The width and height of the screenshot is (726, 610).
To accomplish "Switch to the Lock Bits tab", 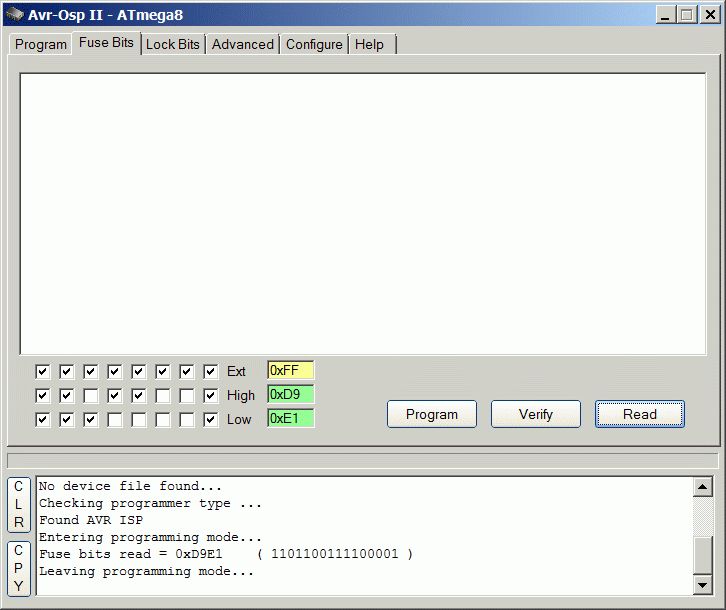I will click(x=173, y=44).
